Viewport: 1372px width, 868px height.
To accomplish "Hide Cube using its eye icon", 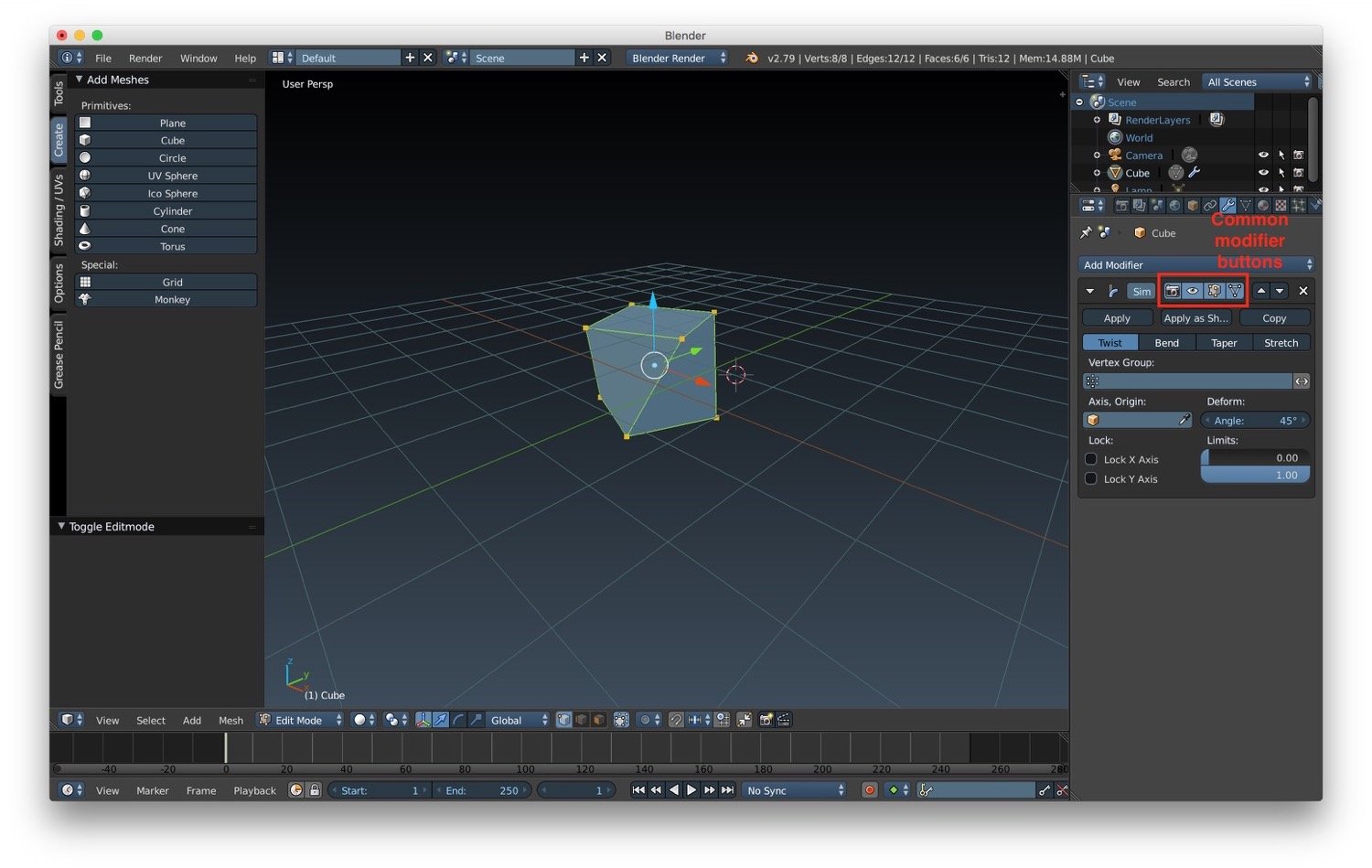I will click(x=1263, y=172).
